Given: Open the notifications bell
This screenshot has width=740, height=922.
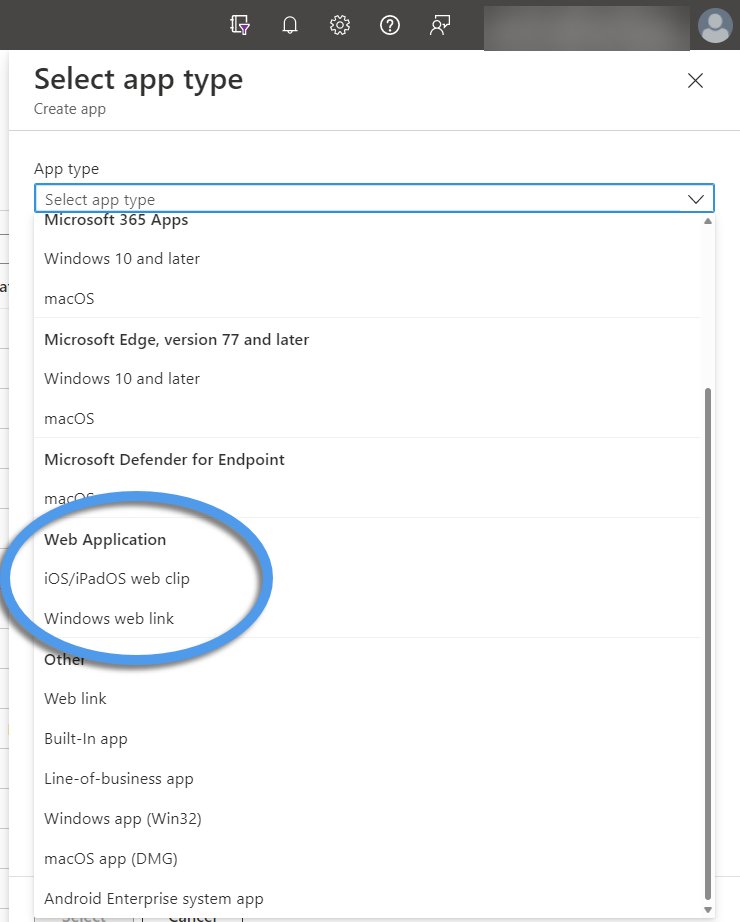Looking at the screenshot, I should point(289,25).
